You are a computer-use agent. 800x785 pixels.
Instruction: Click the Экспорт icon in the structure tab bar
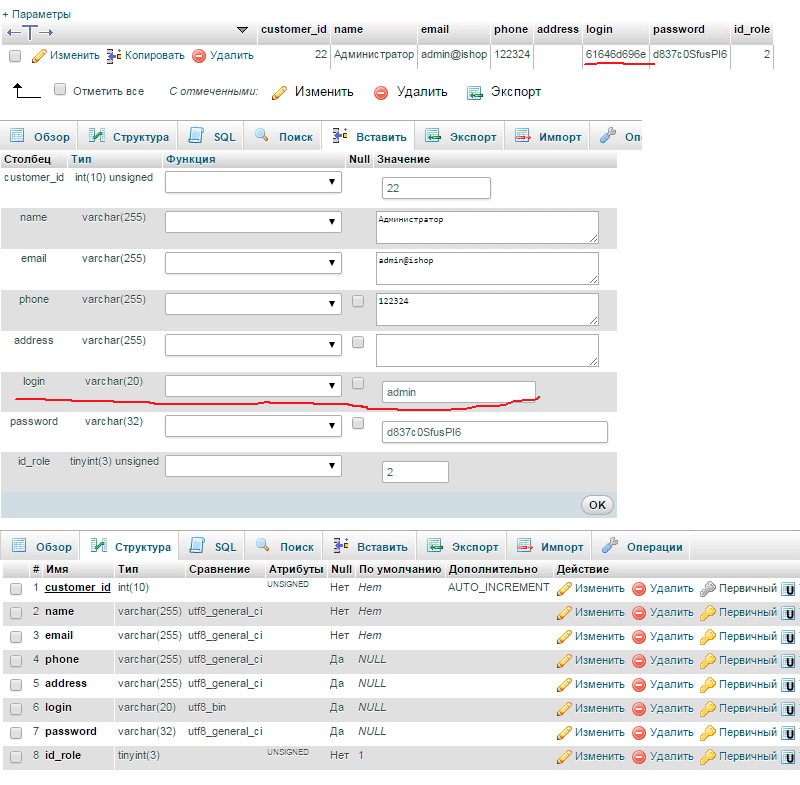(435, 545)
